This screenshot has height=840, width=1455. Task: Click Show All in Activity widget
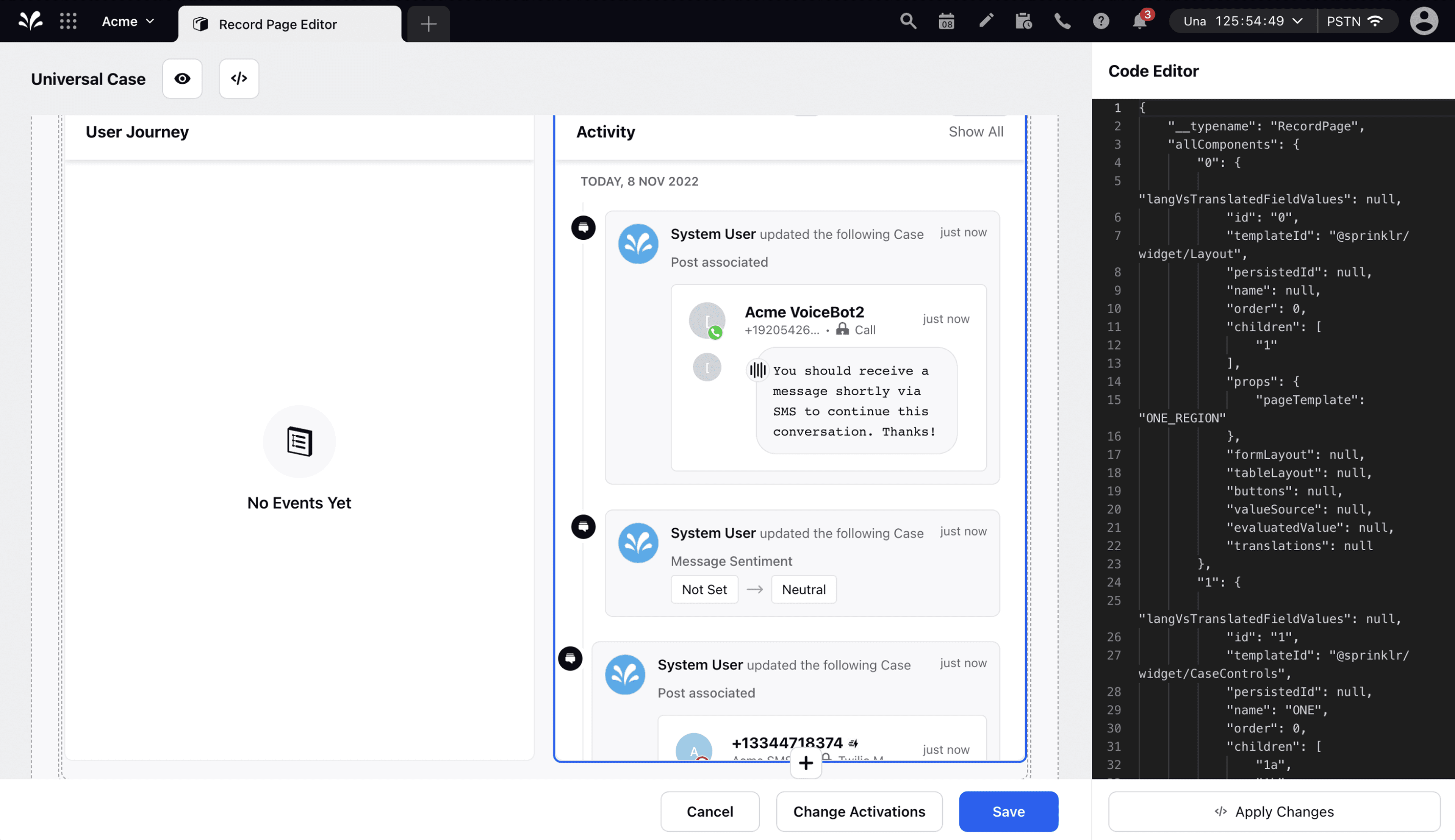(x=975, y=131)
